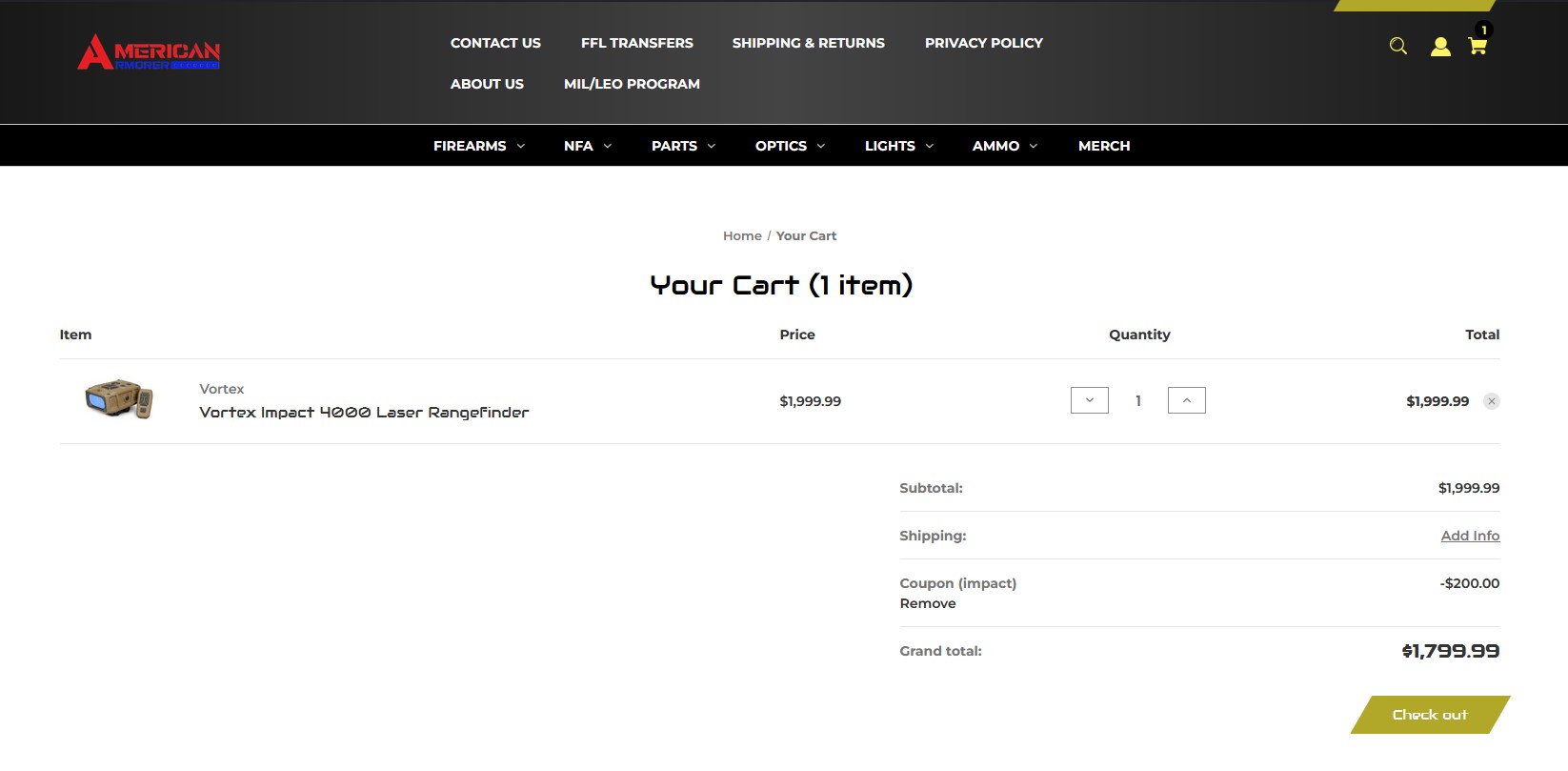Image resolution: width=1568 pixels, height=771 pixels.
Task: Select the grand total $1,799.99
Action: pyautogui.click(x=1451, y=651)
